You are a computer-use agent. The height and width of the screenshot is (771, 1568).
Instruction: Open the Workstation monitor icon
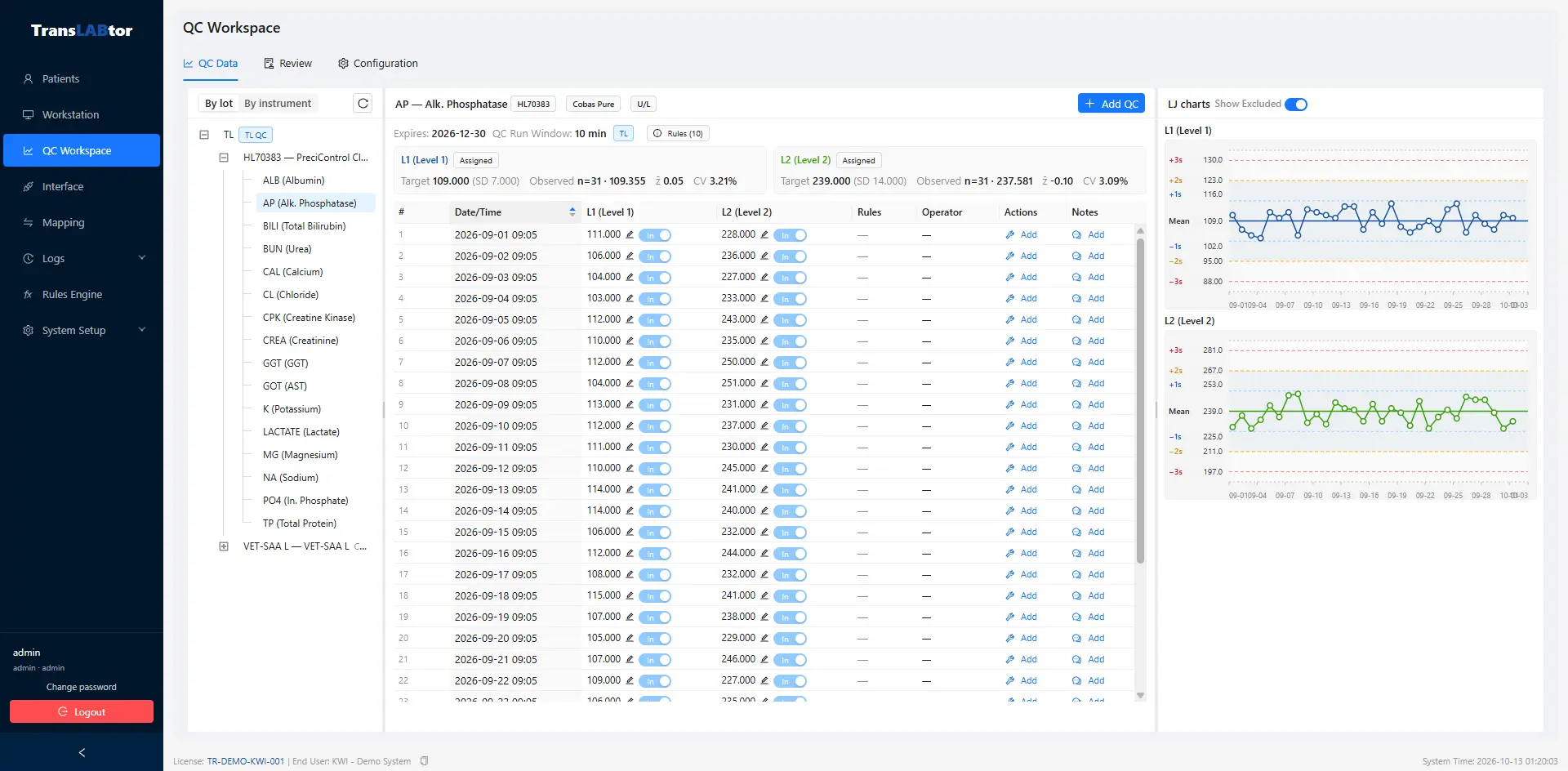pyautogui.click(x=28, y=115)
